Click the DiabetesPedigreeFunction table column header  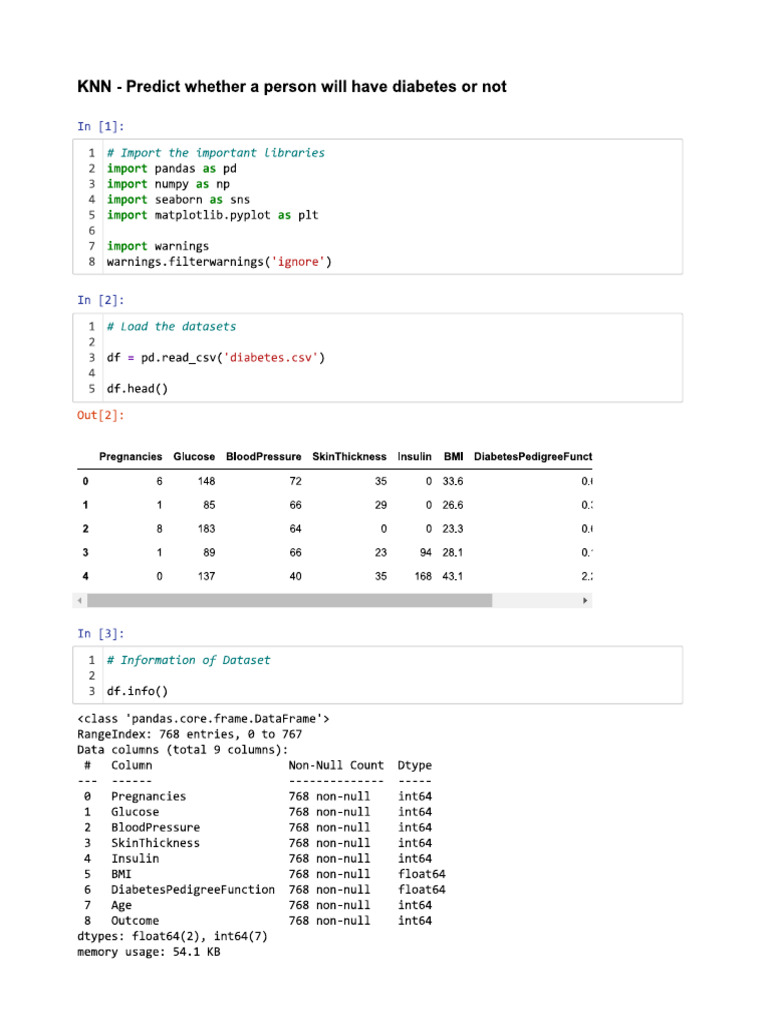pyautogui.click(x=532, y=457)
